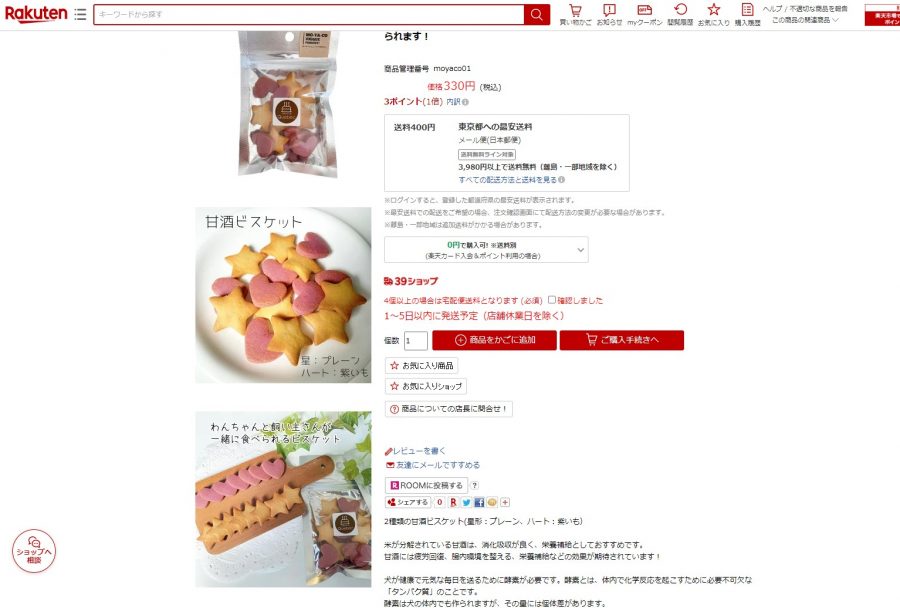Share on Facebook icon
900x608 pixels.
coord(479,502)
